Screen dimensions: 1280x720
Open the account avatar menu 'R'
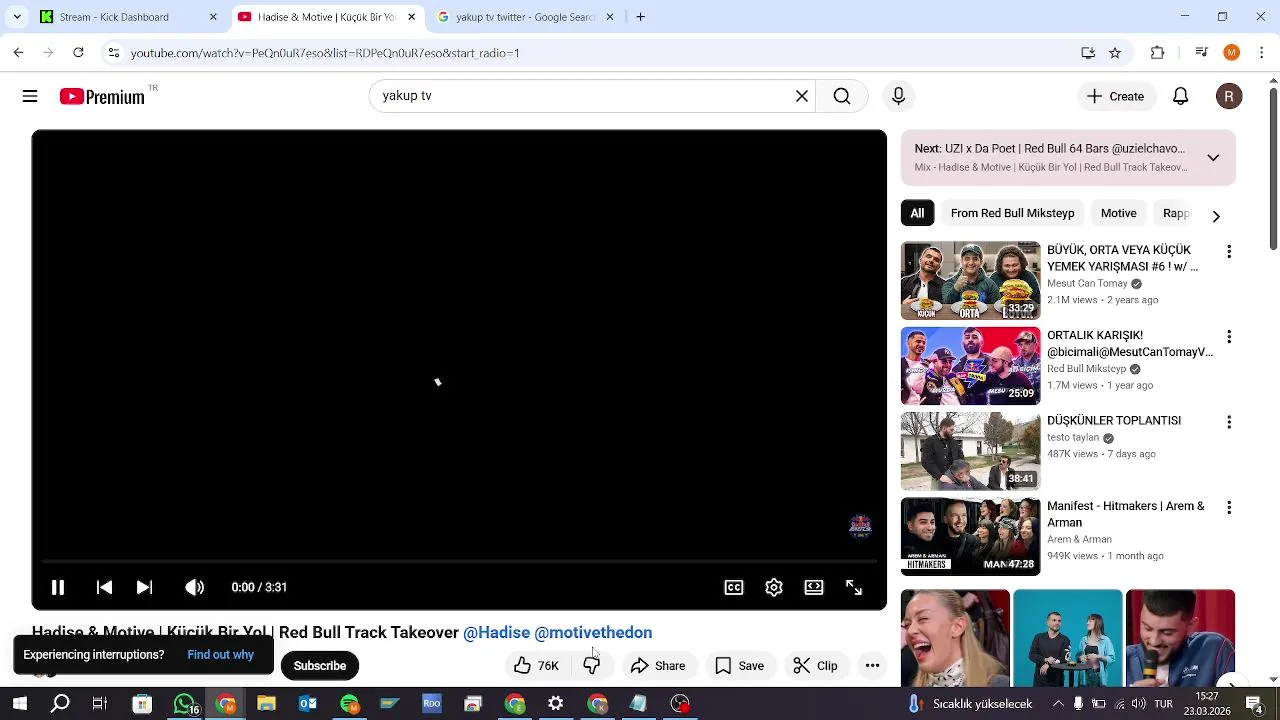coord(1229,96)
